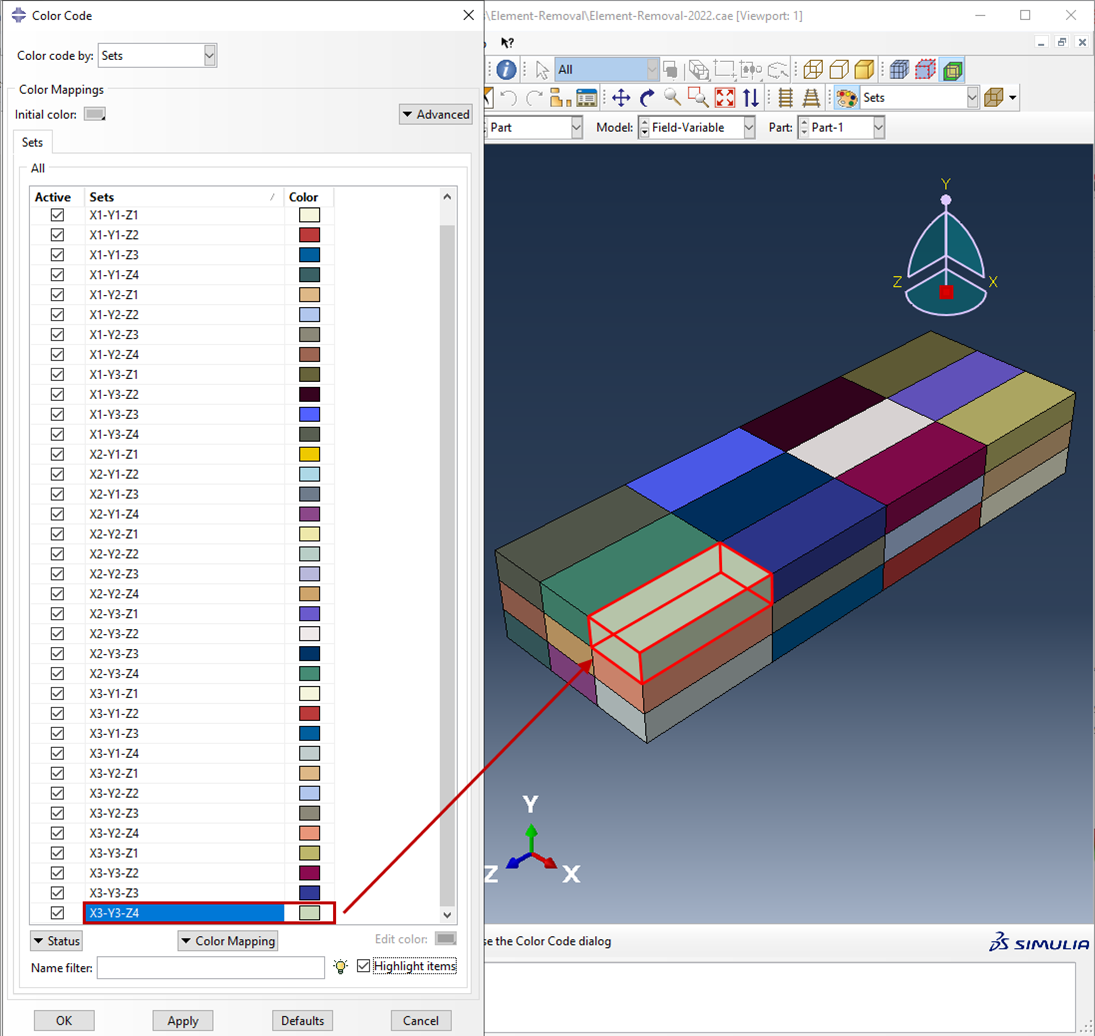
Task: Select the Rotate View tool
Action: pos(647,98)
